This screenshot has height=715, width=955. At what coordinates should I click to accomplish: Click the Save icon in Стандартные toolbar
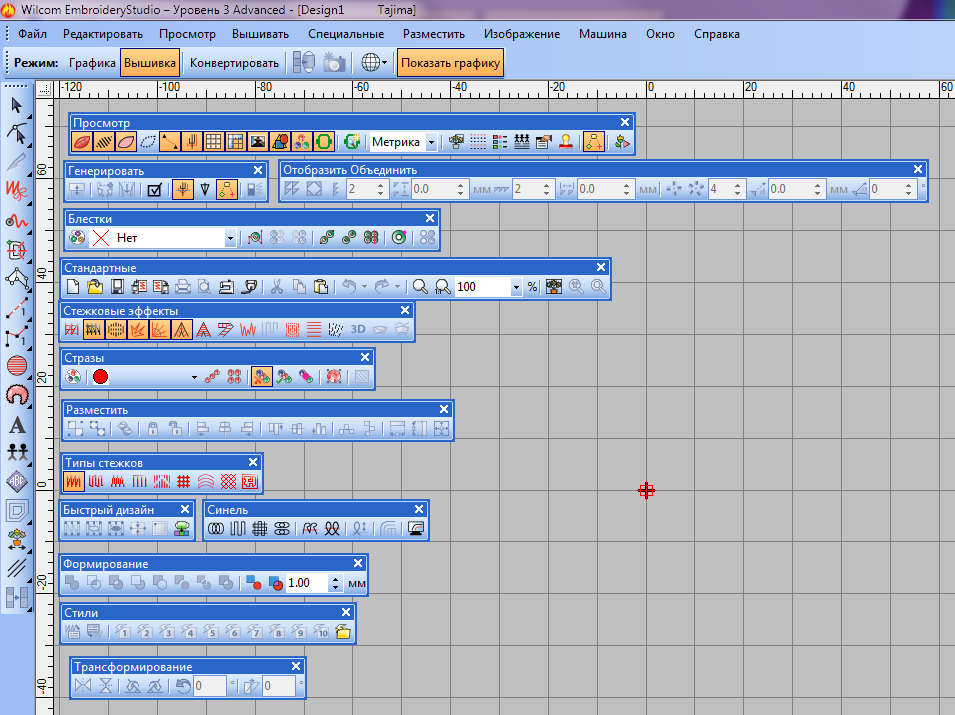coord(117,287)
